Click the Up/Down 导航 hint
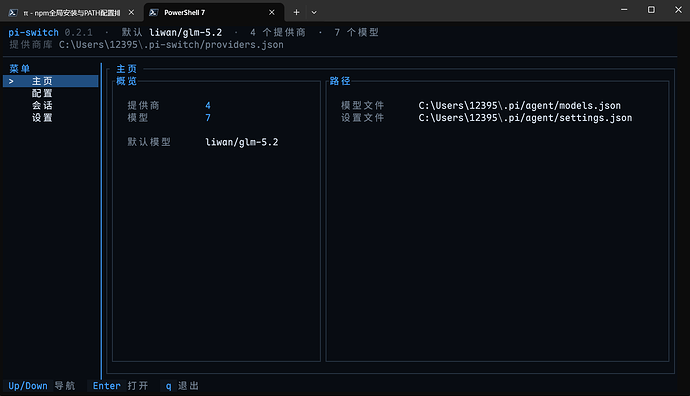This screenshot has height=396, width=690. [42, 386]
